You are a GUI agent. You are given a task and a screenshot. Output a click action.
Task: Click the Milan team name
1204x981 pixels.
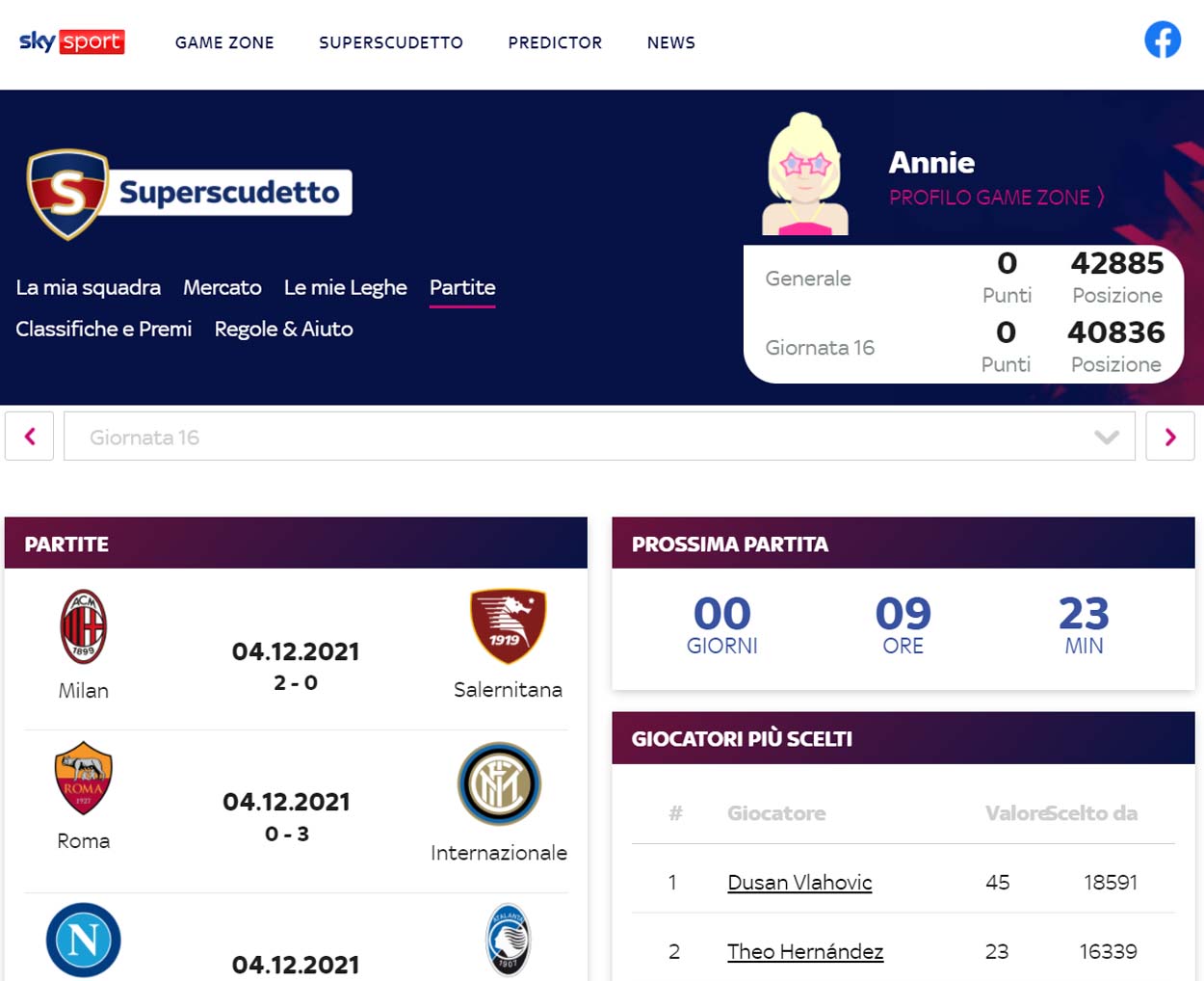coord(84,690)
